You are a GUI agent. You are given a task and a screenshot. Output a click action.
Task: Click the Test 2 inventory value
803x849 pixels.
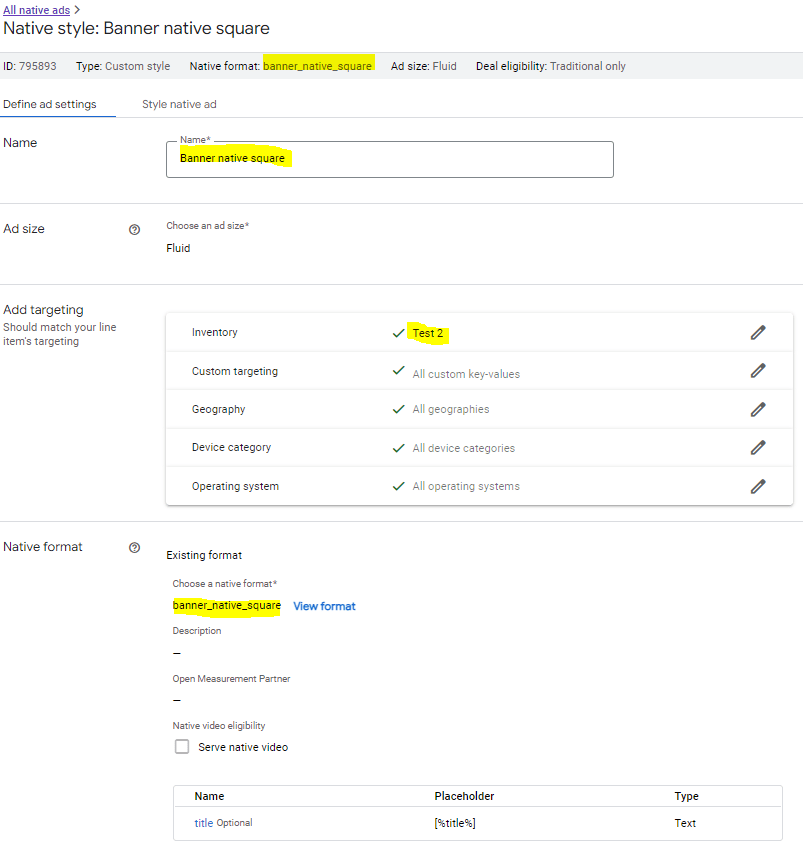coord(427,333)
